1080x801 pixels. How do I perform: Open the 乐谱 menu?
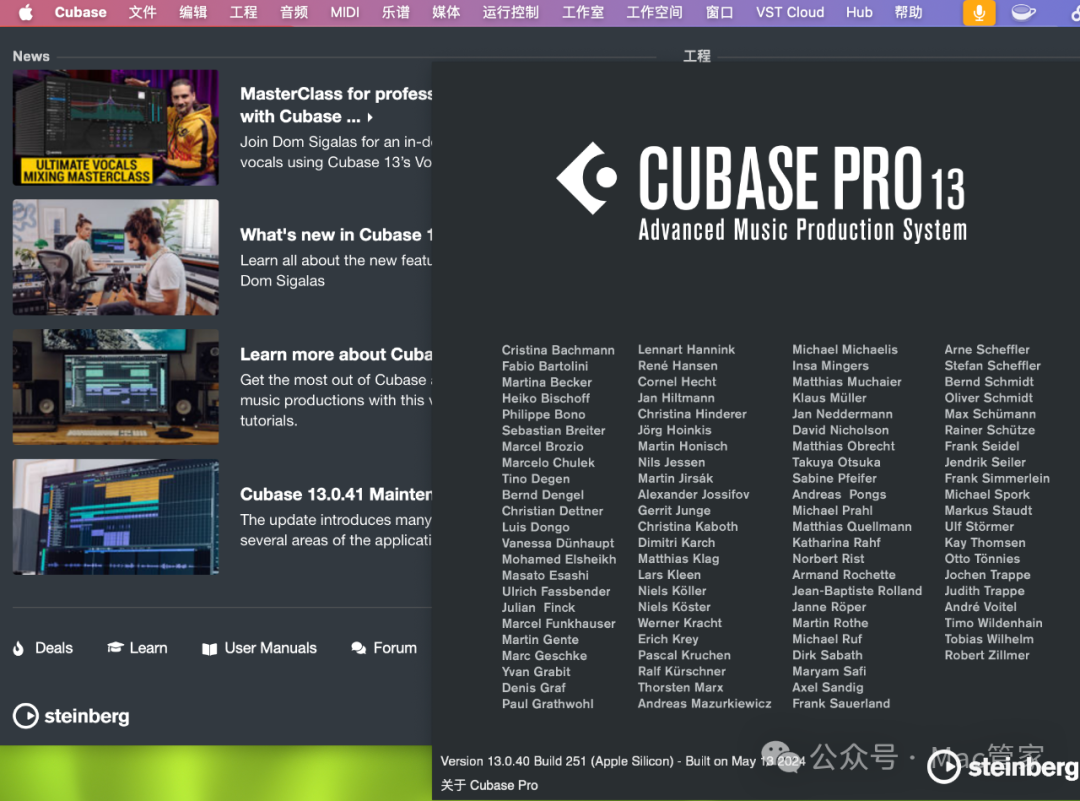pyautogui.click(x=396, y=12)
